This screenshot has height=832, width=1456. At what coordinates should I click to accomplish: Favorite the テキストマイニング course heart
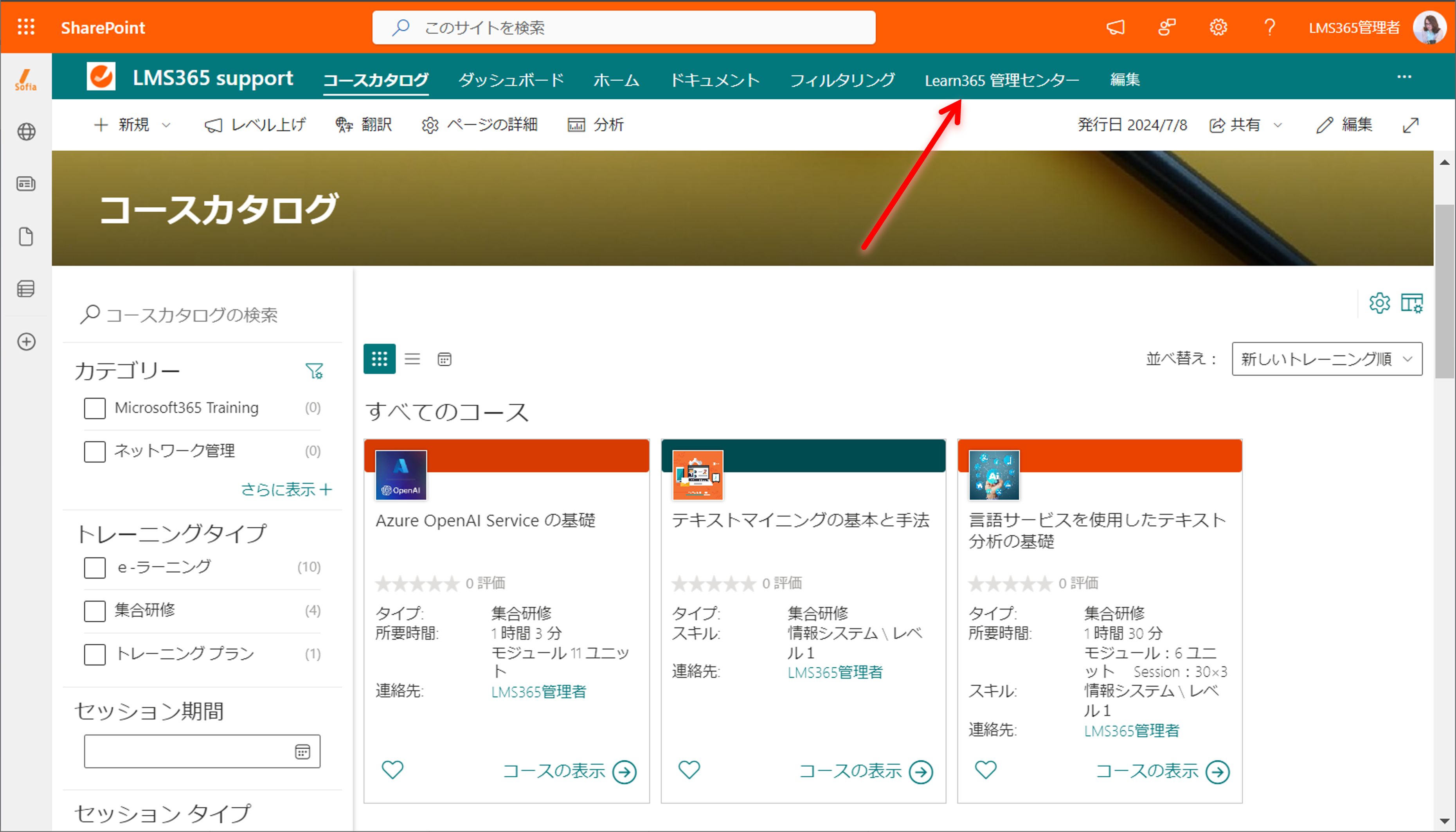point(689,770)
